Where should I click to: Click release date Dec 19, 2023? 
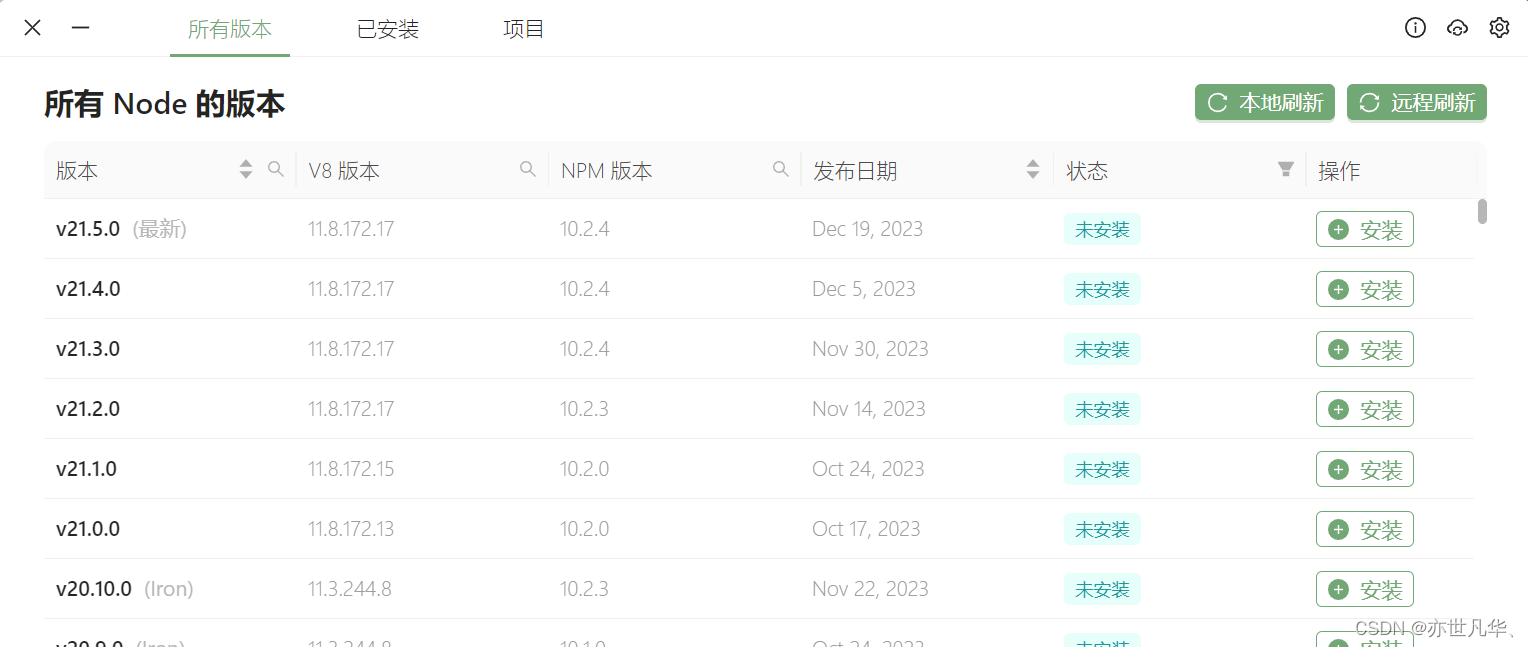click(867, 229)
